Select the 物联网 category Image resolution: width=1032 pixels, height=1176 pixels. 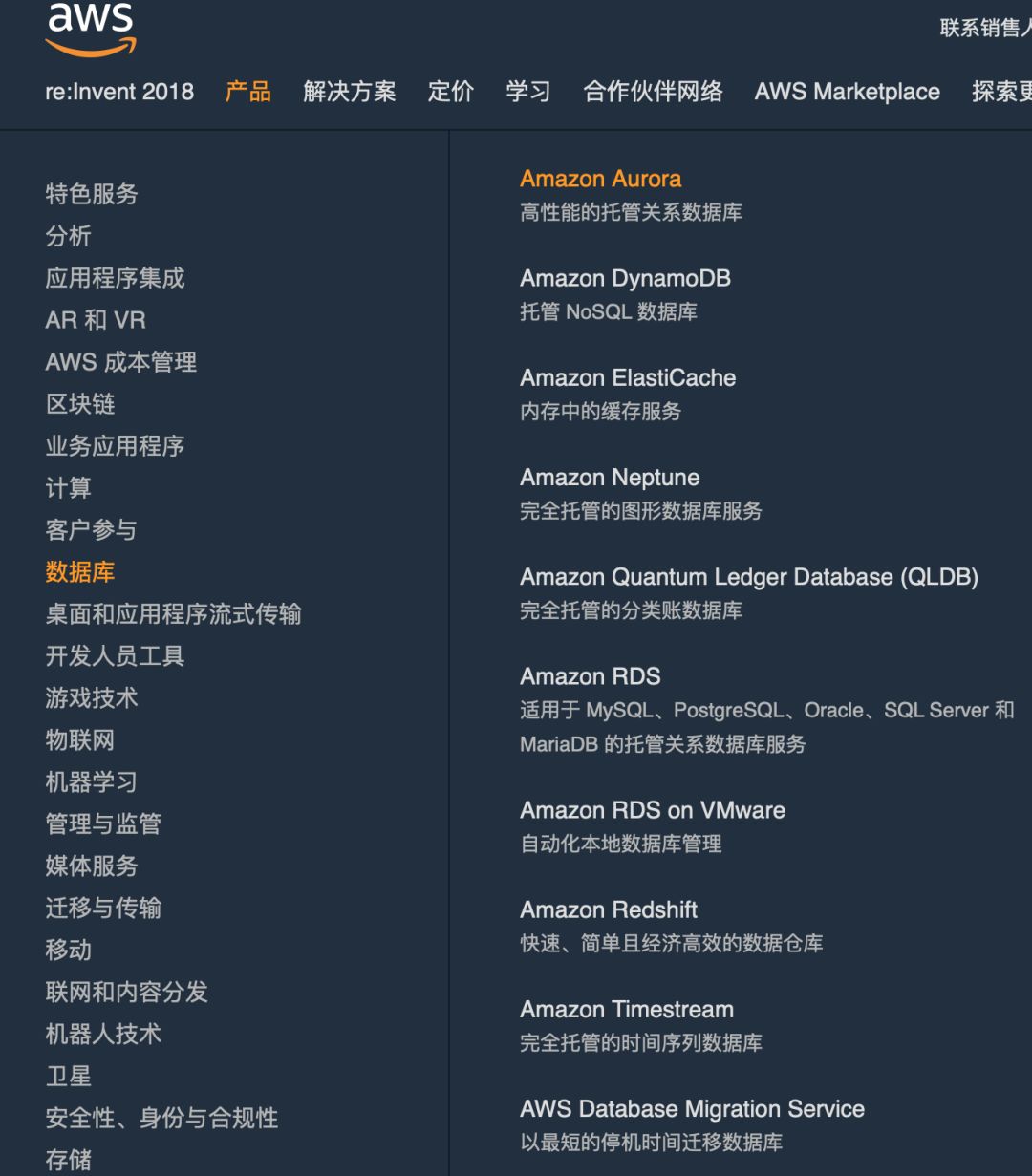tap(80, 740)
